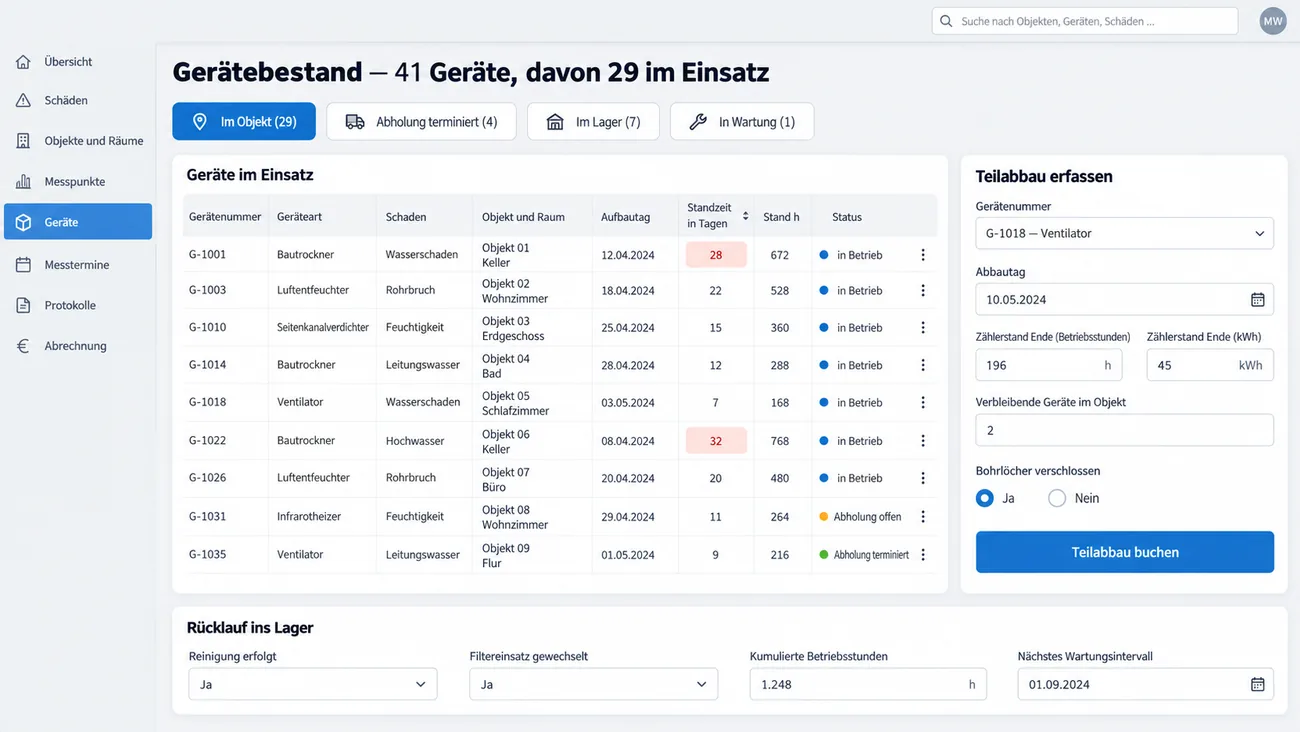Switch to Im Lager (7) tab

click(593, 122)
